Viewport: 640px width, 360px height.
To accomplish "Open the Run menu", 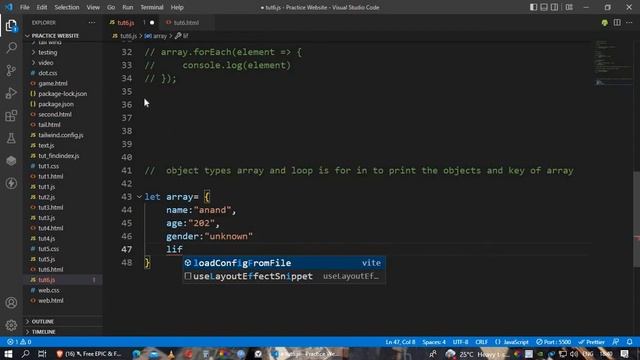I will pos(127,7).
